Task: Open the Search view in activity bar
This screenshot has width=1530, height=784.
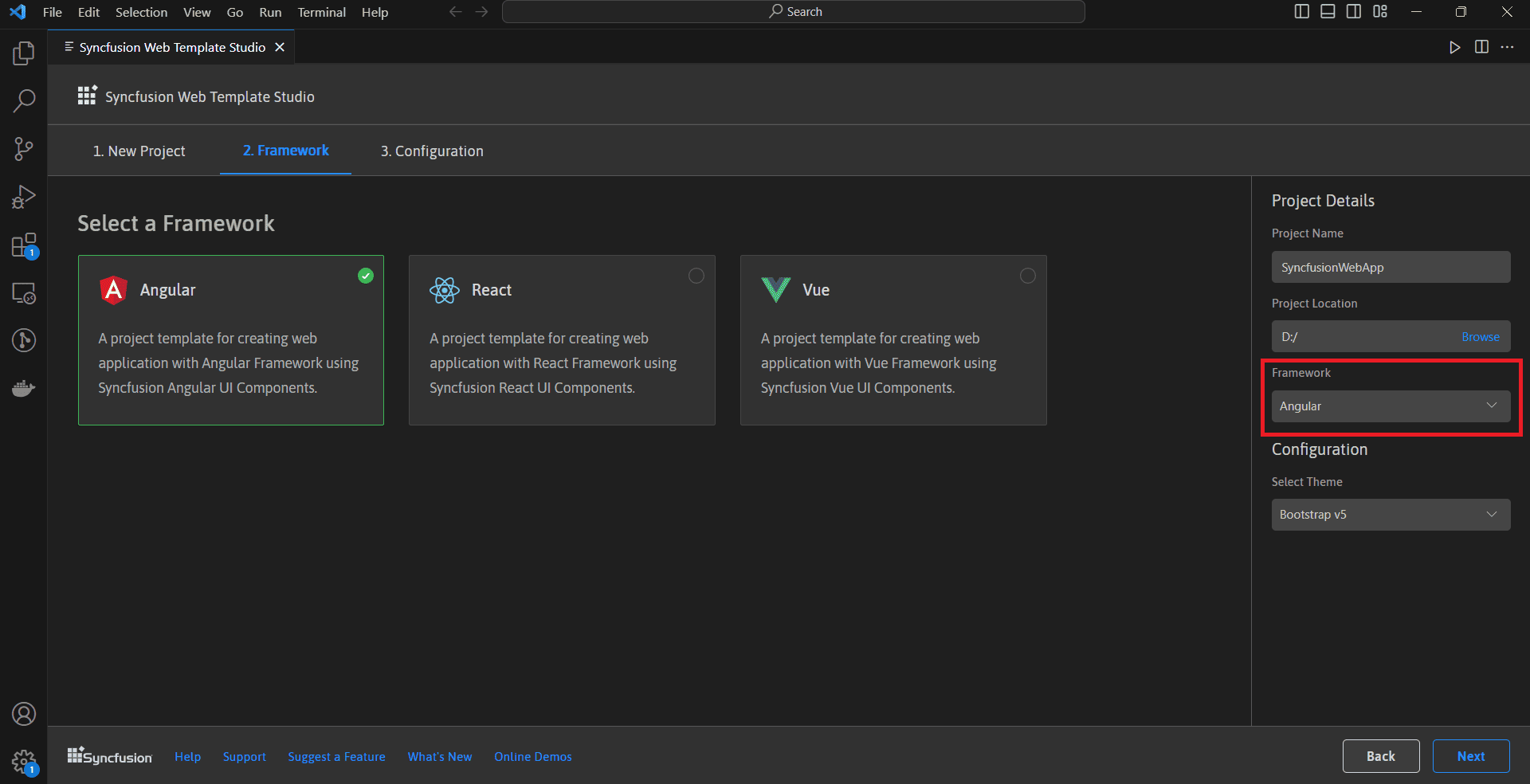Action: coord(24,101)
